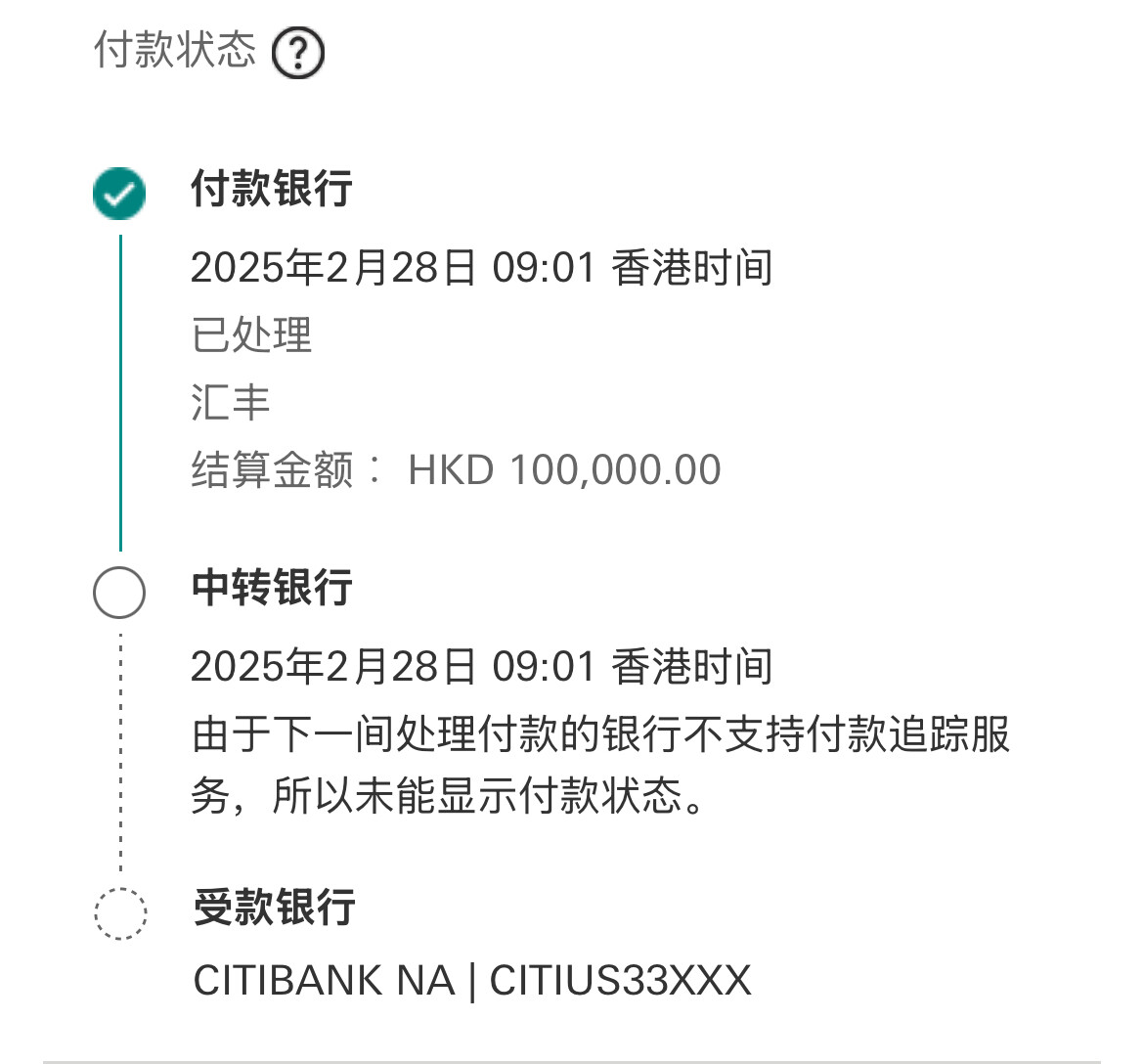Image resolution: width=1144 pixels, height=1064 pixels.
Task: Select the pending intermediary bank status indicator
Action: point(118,591)
